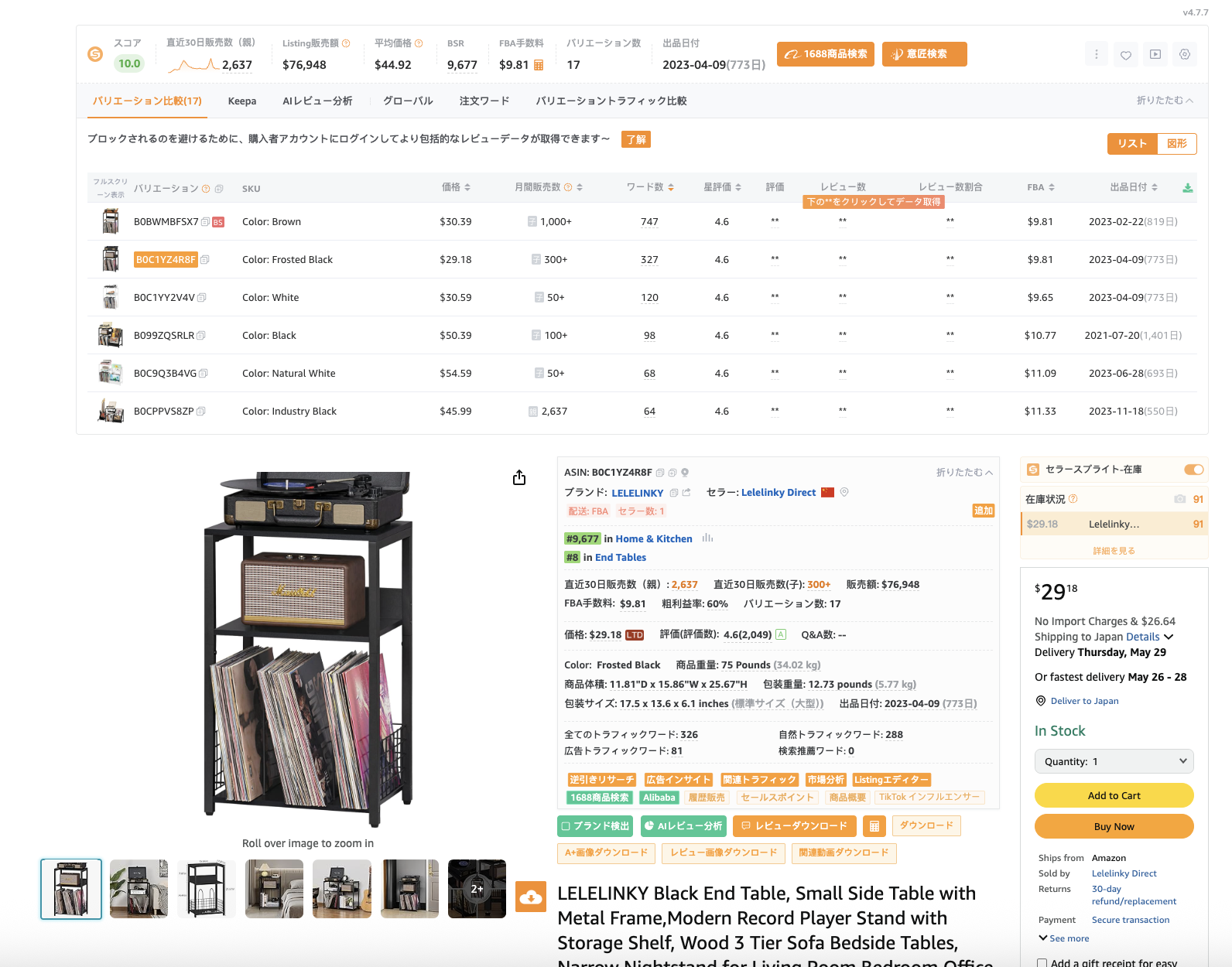Copy ASIN B099ZQSRLR via its copy icon
Image resolution: width=1232 pixels, height=967 pixels.
pyautogui.click(x=200, y=336)
